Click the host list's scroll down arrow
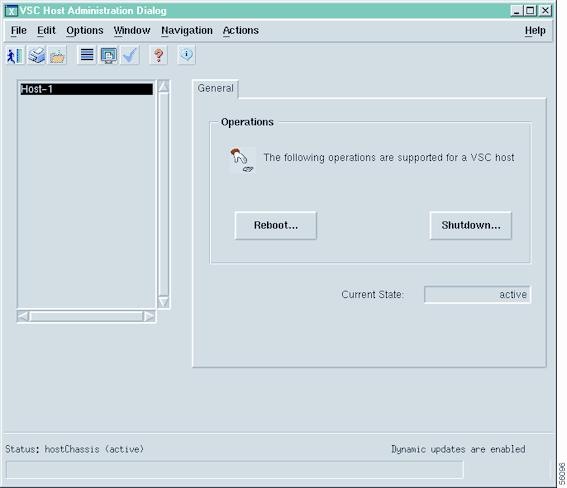Viewport: 567px width, 488px height. pos(163,302)
